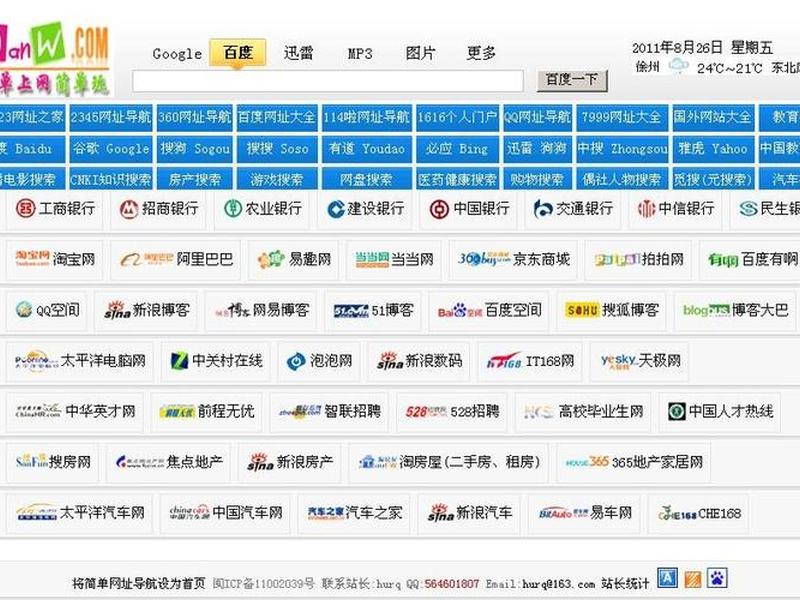Open 招商银行 bank site

158,209
